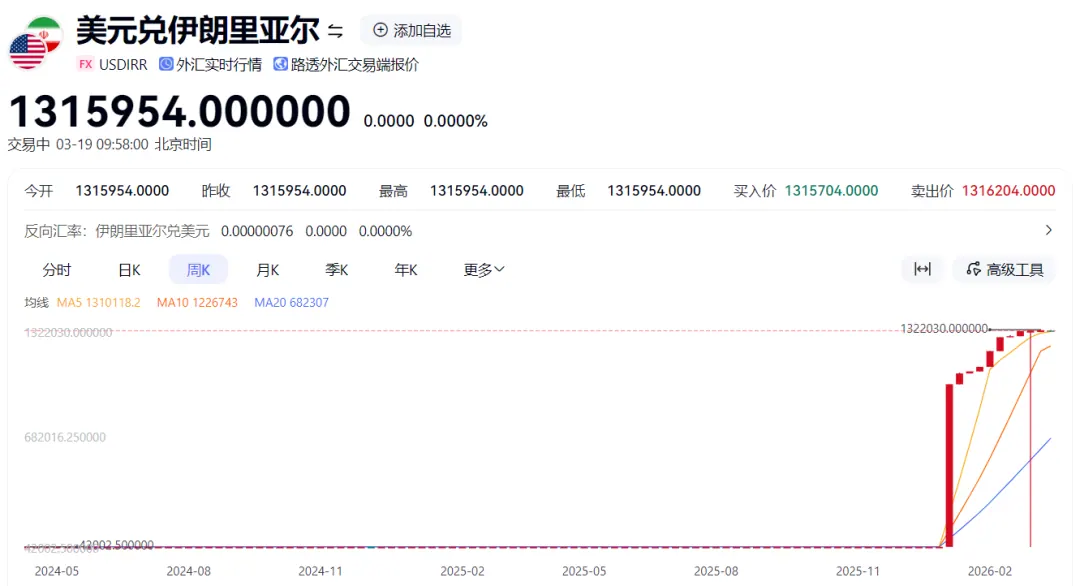Click the 今开 value 1315954.0000
1080x586 pixels.
(122, 191)
